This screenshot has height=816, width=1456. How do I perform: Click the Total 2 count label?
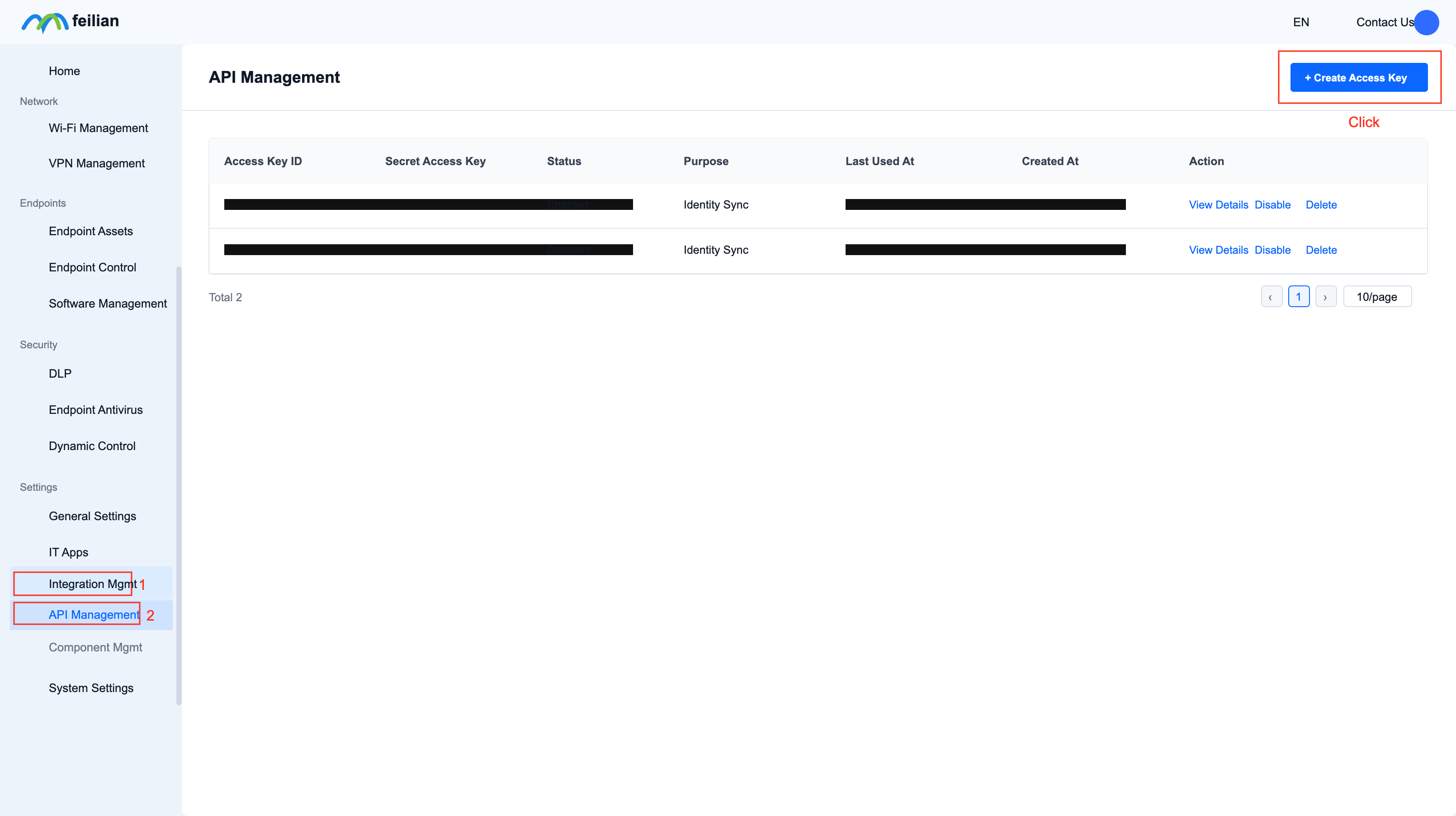pyautogui.click(x=225, y=298)
